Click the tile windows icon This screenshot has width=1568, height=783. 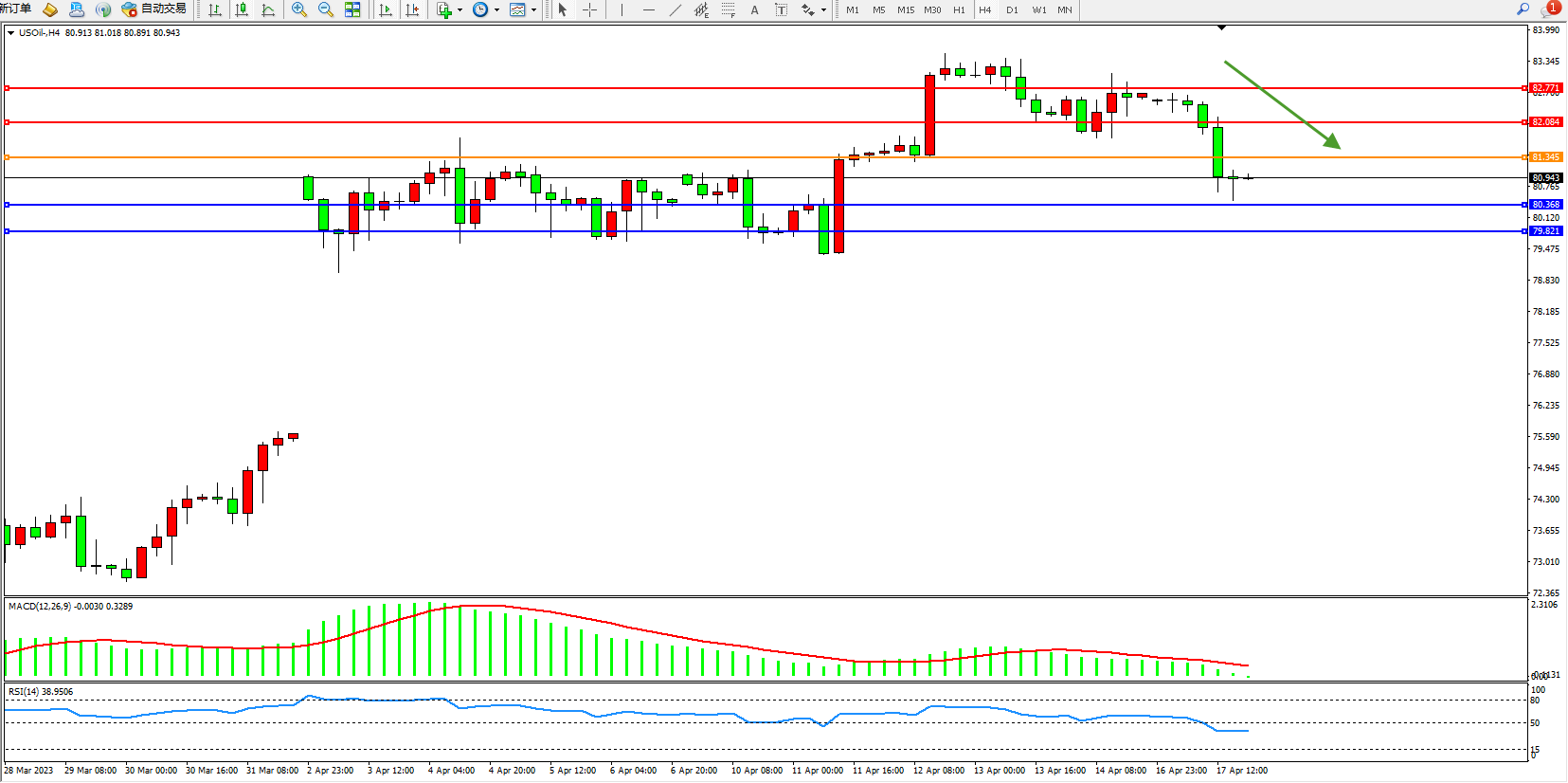[x=352, y=9]
